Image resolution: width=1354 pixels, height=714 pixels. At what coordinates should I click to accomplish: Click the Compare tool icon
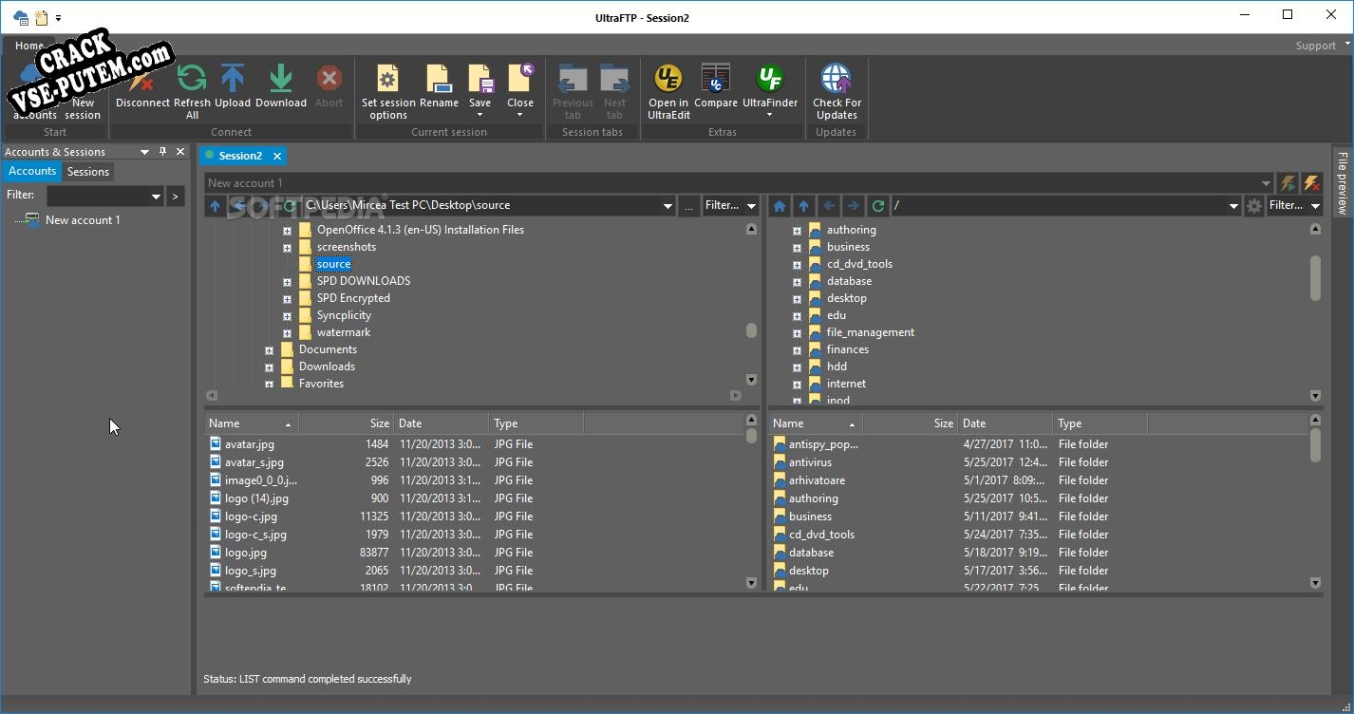715,80
